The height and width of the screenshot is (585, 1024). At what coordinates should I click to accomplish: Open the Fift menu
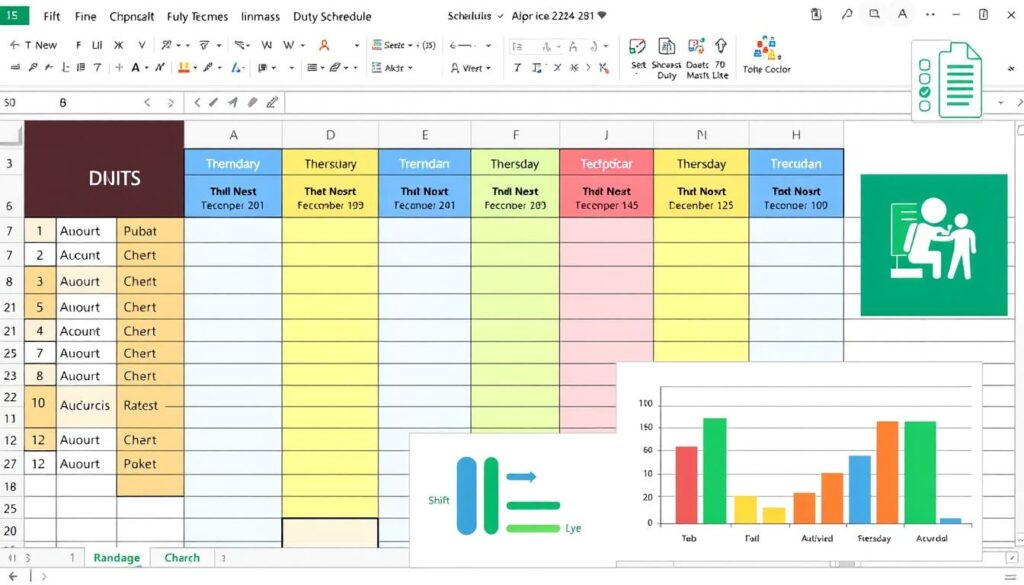52,16
